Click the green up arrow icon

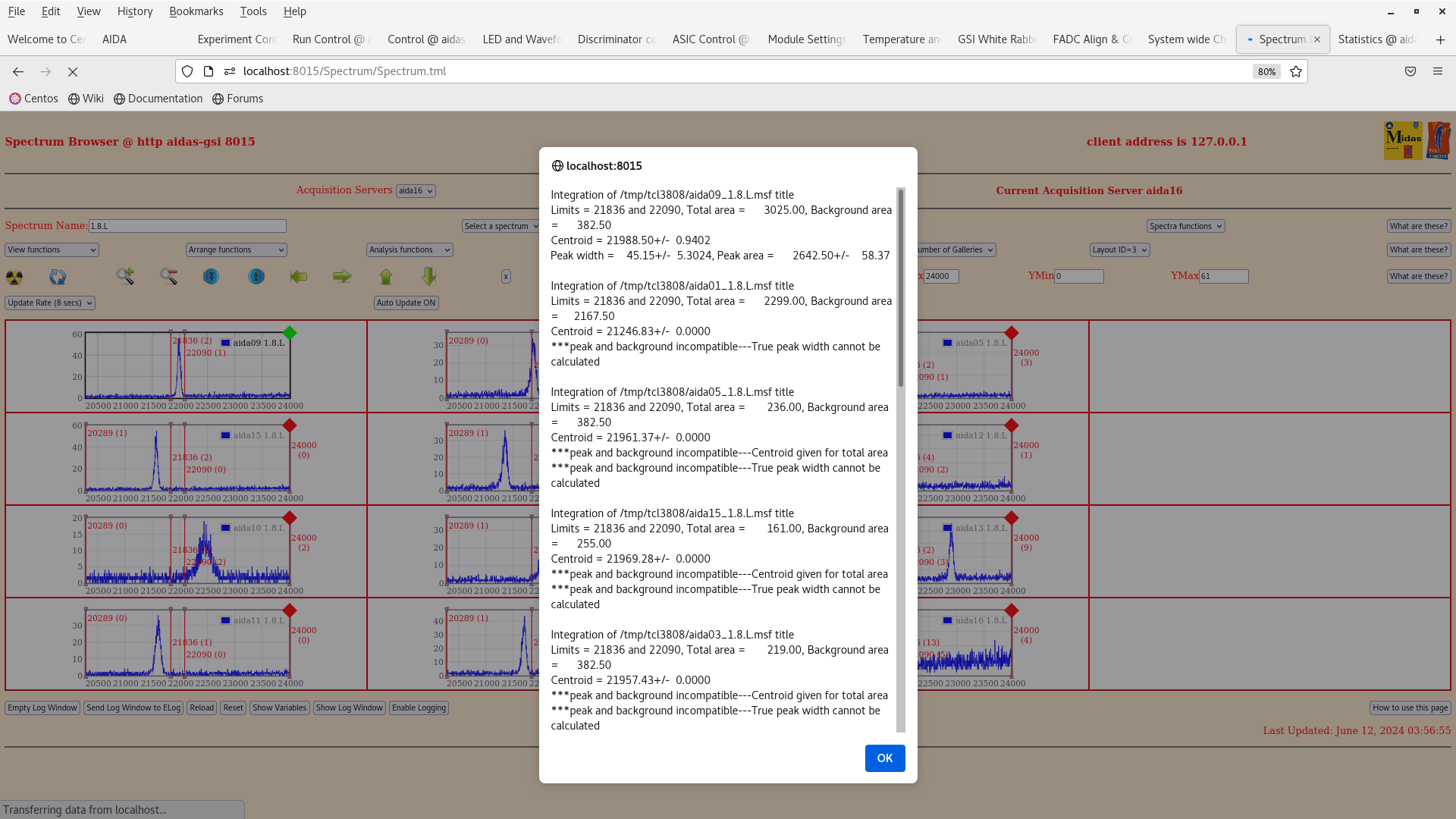click(386, 277)
